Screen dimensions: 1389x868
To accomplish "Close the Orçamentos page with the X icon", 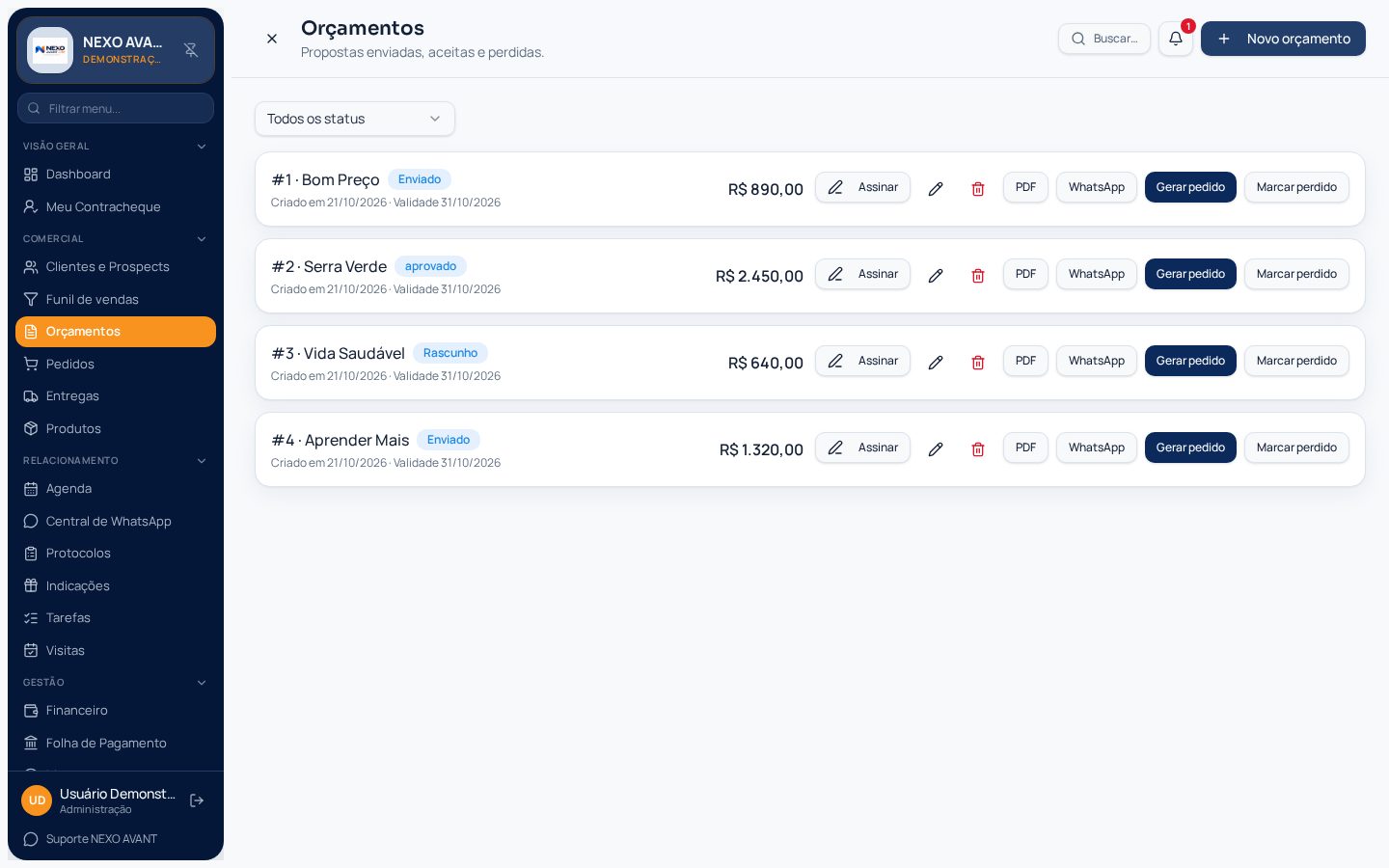I will 272,39.
